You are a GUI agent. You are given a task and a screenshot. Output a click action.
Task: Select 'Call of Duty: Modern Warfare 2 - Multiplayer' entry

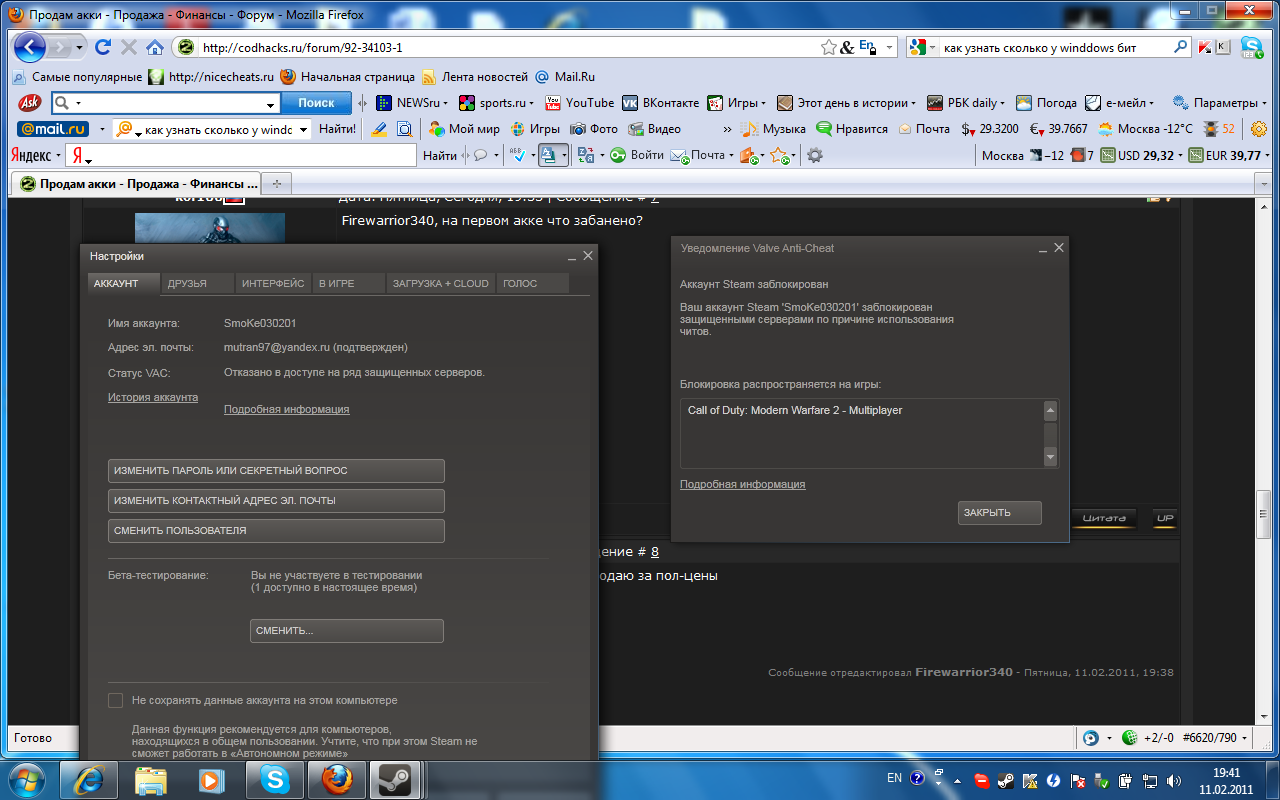(795, 410)
